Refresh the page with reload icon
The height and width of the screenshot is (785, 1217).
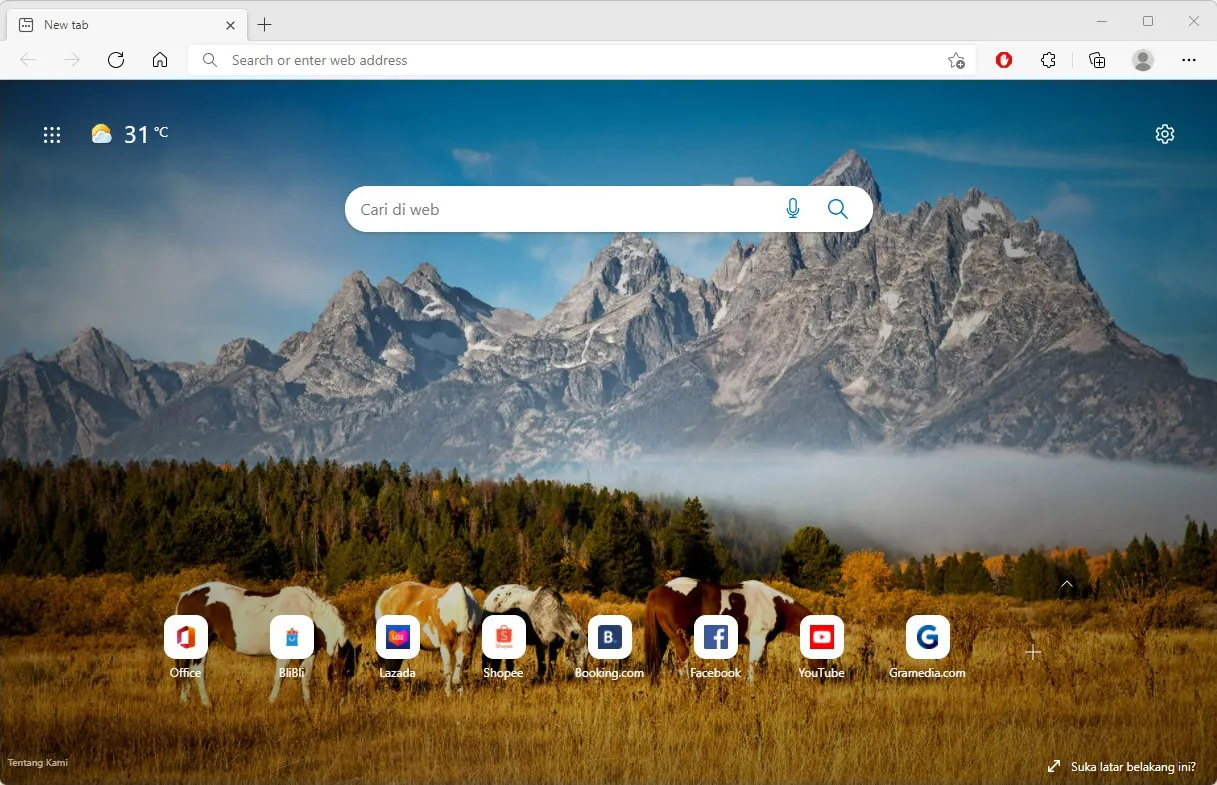pos(116,60)
